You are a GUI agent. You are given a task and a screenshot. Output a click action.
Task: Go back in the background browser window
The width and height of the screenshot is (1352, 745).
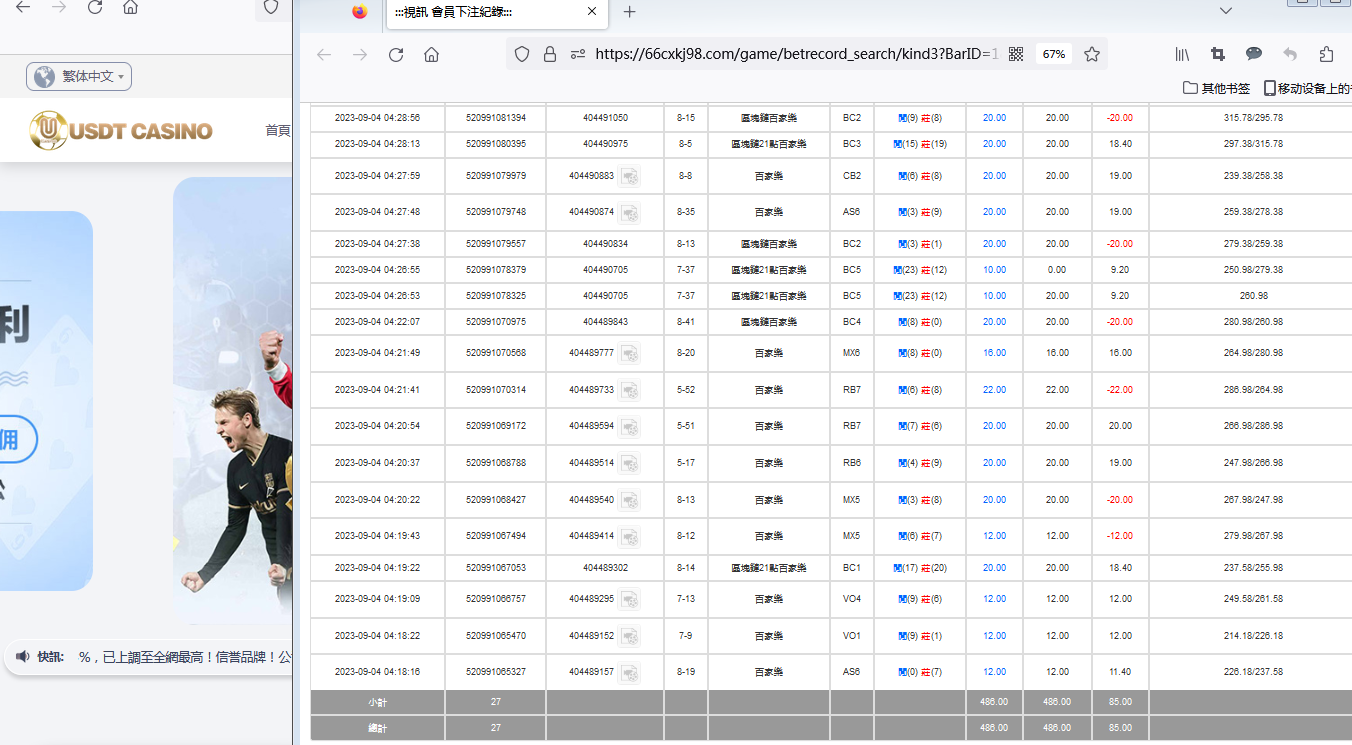23,7
